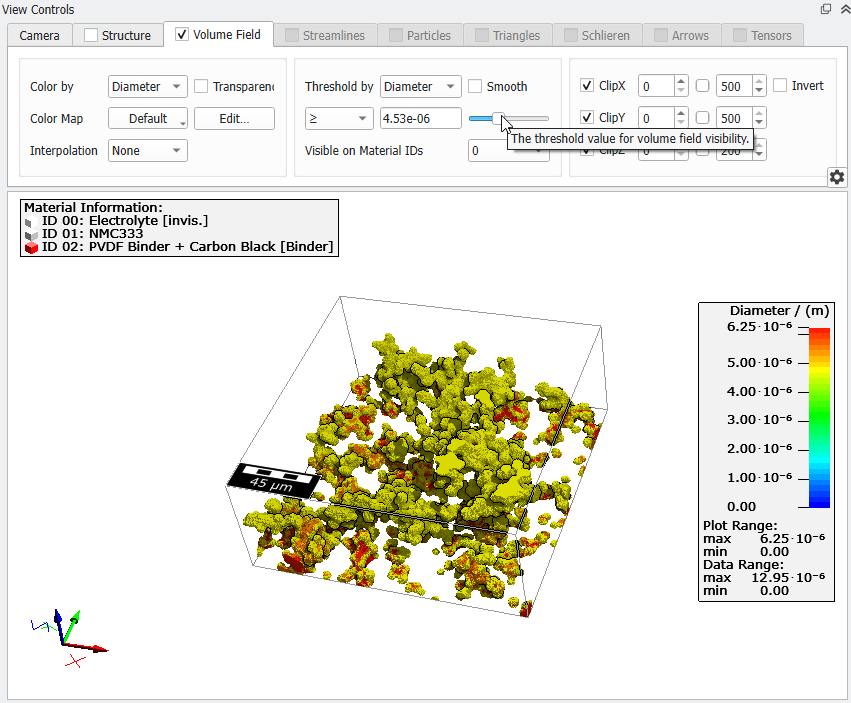Click the 'Plot Range:' legend label
851x703 pixels.
pyautogui.click(x=740, y=526)
